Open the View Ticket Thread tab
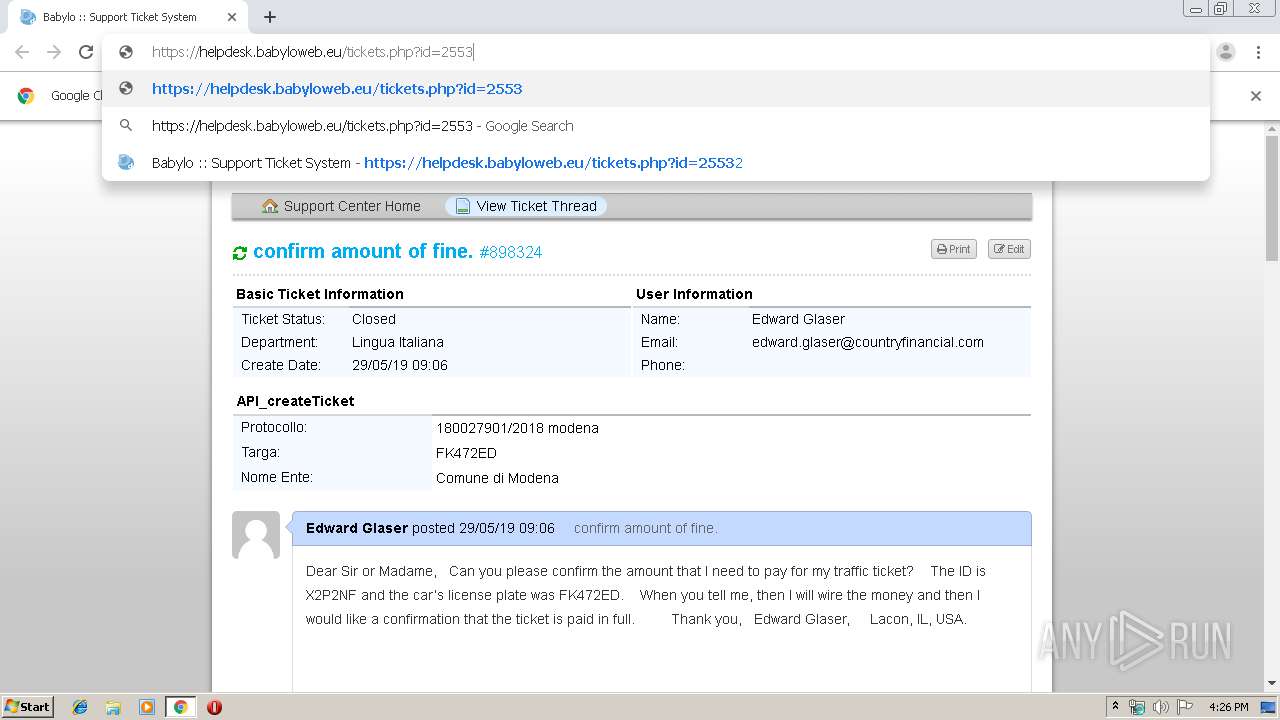 pyautogui.click(x=526, y=206)
